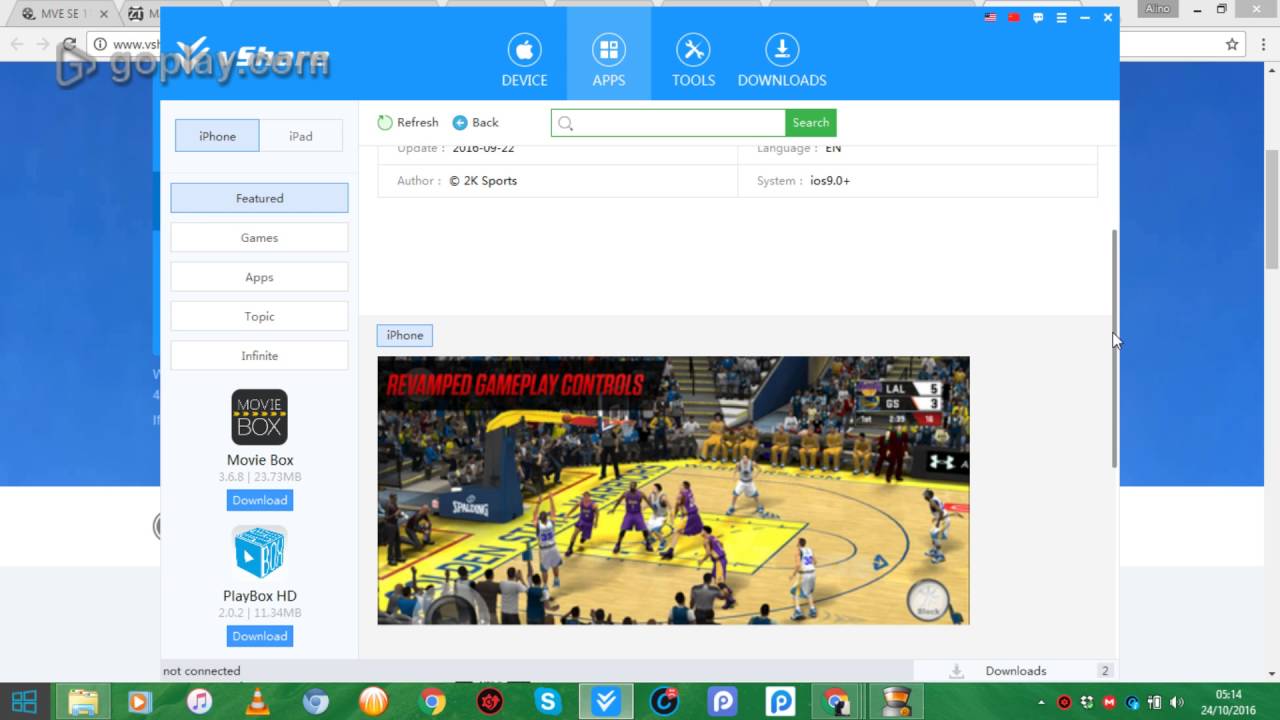1280x720 pixels.
Task: Click the NBA gameplay screenshot
Action: 673,490
